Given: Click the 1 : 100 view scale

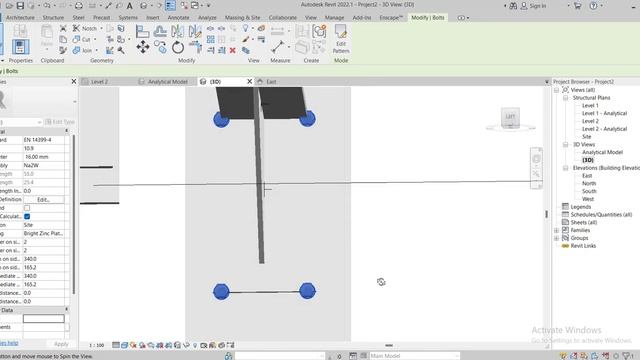Looking at the screenshot, I should coord(97,345).
